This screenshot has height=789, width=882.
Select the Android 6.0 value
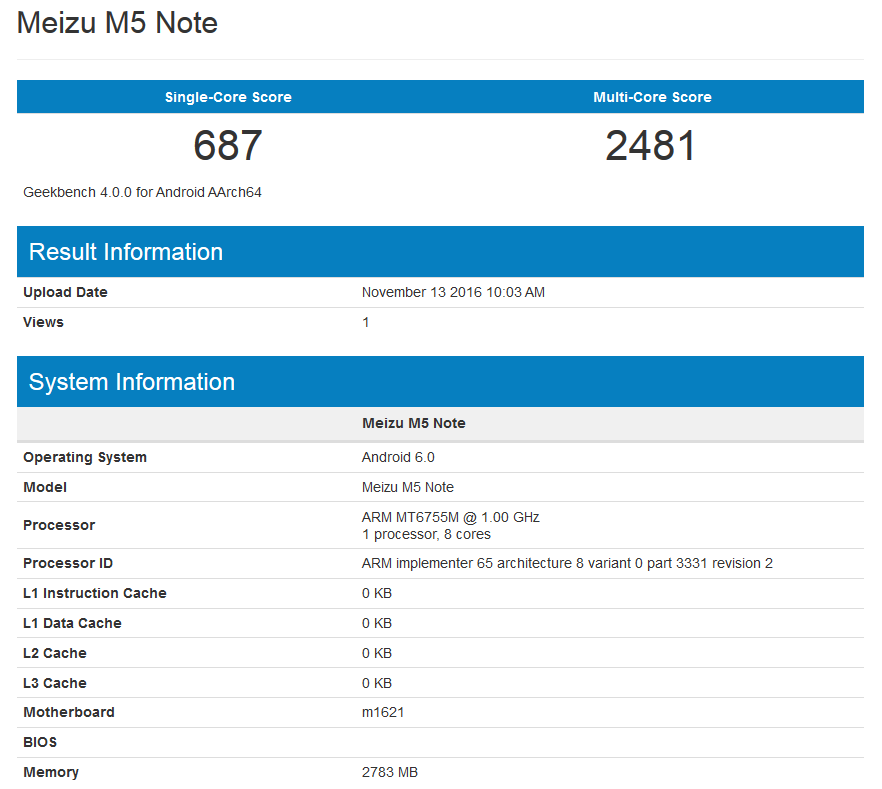[x=387, y=457]
